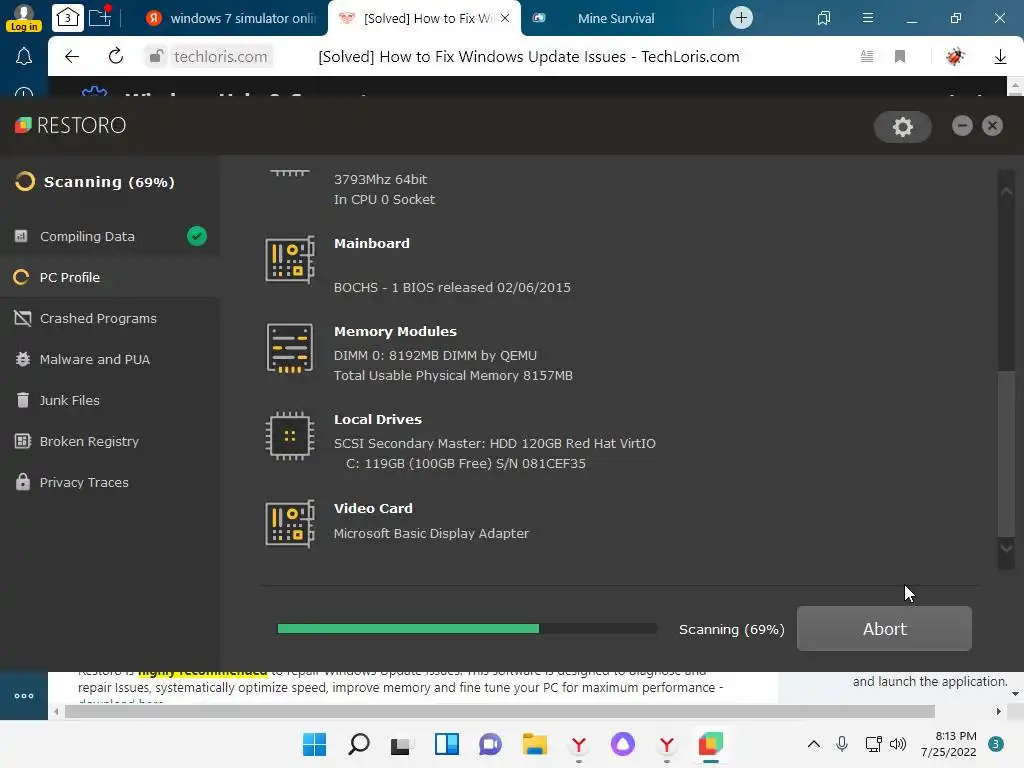The width and height of the screenshot is (1024, 768).
Task: Click add tab group icon
Action: click(x=100, y=17)
